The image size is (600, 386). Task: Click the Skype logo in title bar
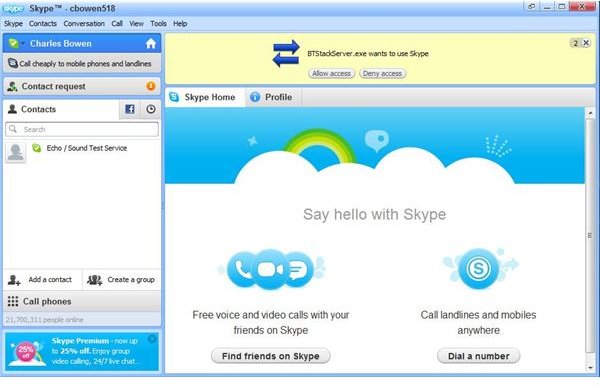[13, 8]
